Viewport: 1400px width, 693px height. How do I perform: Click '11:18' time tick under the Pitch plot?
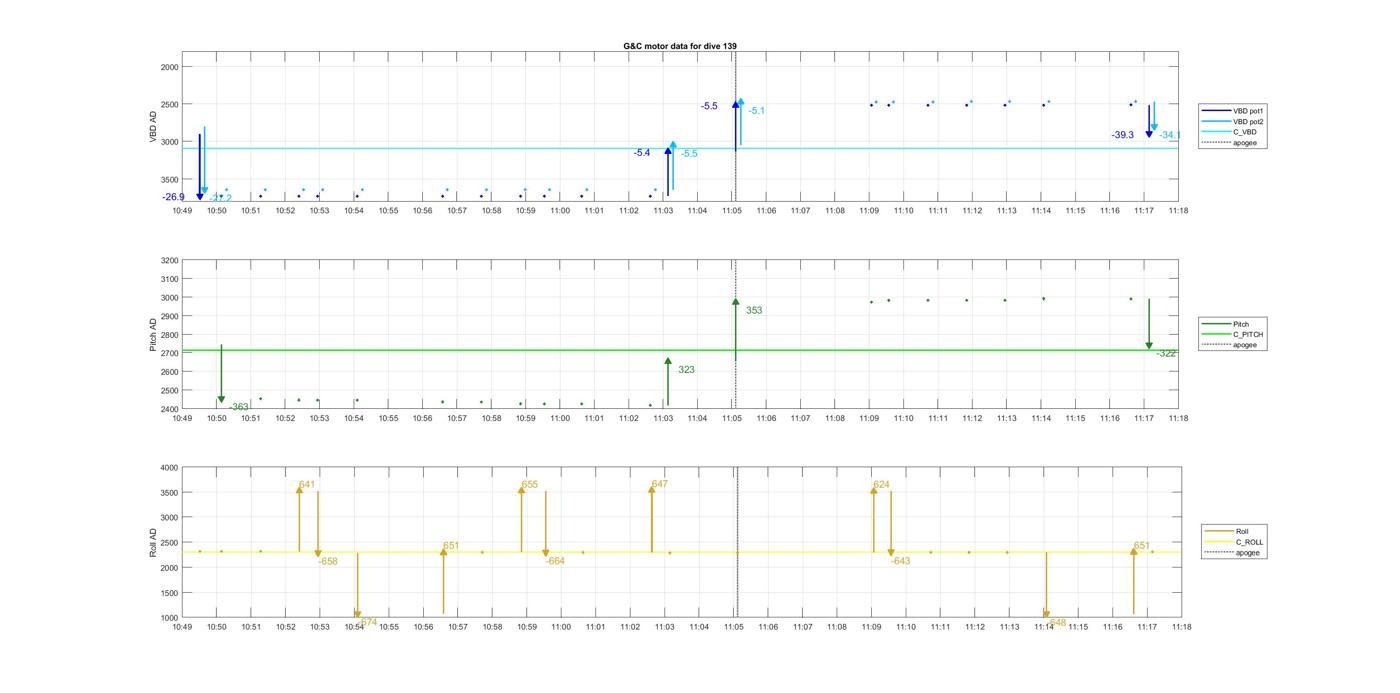[x=1178, y=418]
